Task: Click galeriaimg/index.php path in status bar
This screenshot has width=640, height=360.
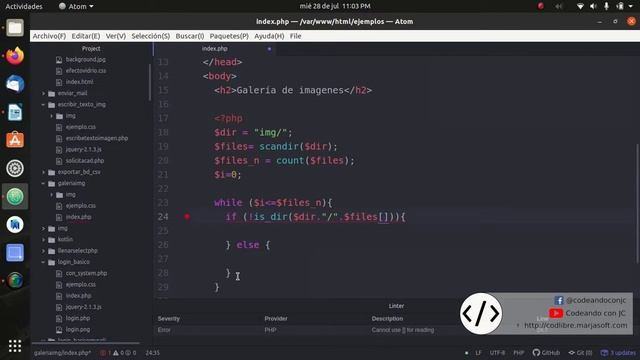Action: coord(62,353)
